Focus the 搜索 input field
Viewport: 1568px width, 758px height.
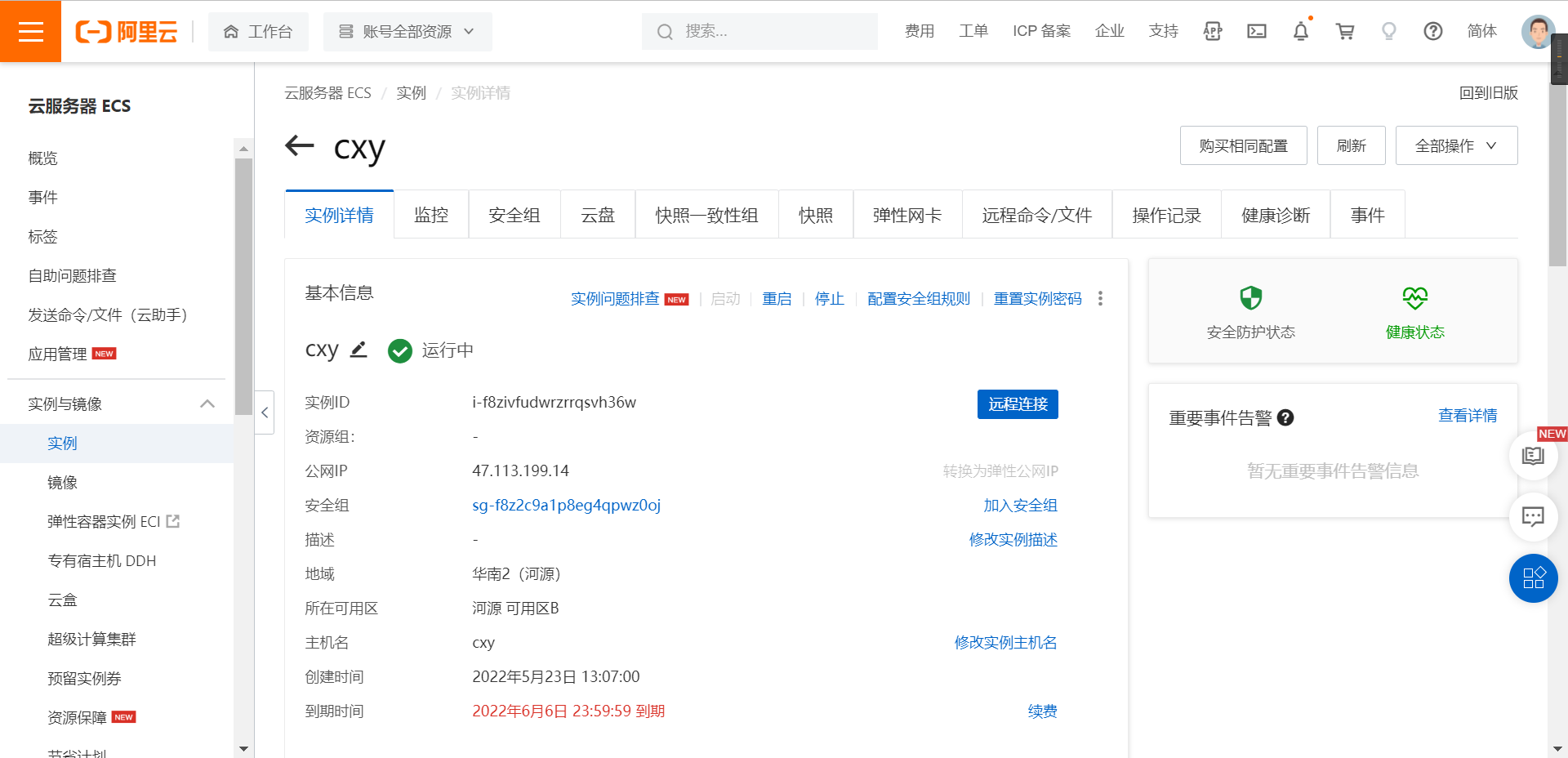[x=759, y=32]
